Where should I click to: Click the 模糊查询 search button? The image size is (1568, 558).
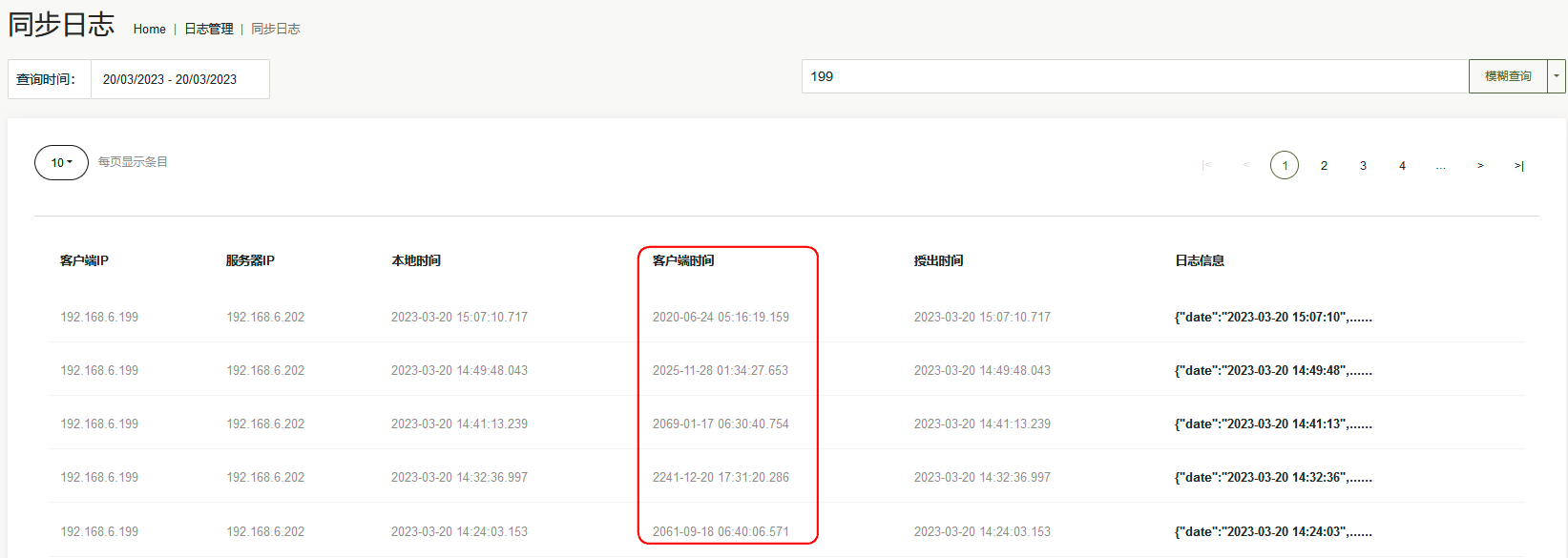(x=1508, y=76)
